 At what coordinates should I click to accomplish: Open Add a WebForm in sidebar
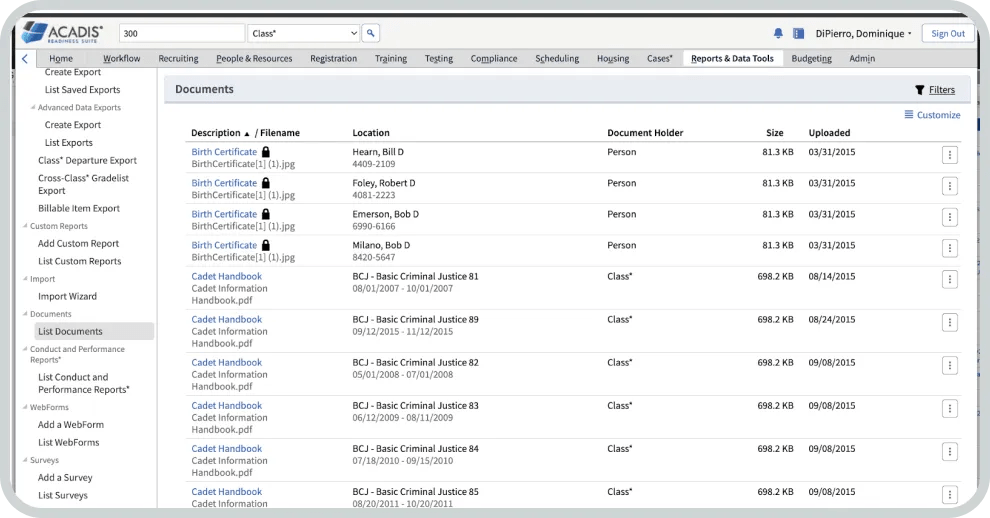(71, 425)
